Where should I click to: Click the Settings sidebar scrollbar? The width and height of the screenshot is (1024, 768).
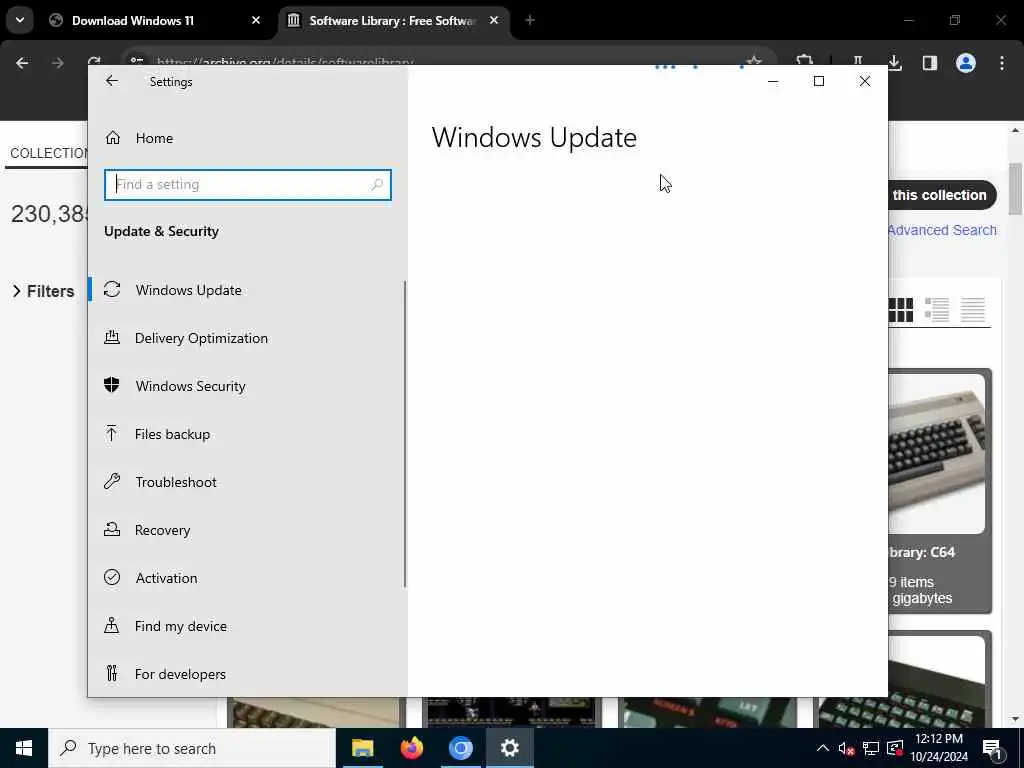coord(405,434)
